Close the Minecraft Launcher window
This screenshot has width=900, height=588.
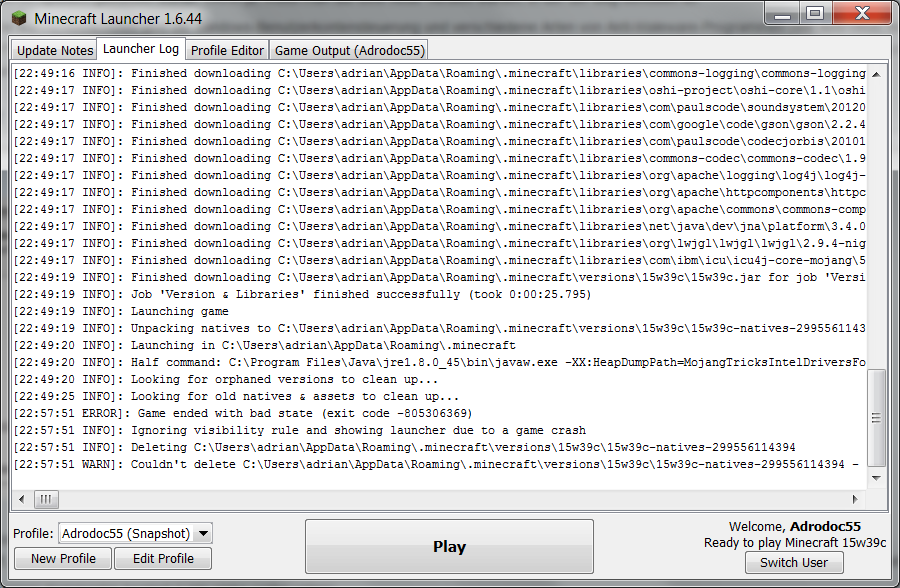pos(862,14)
